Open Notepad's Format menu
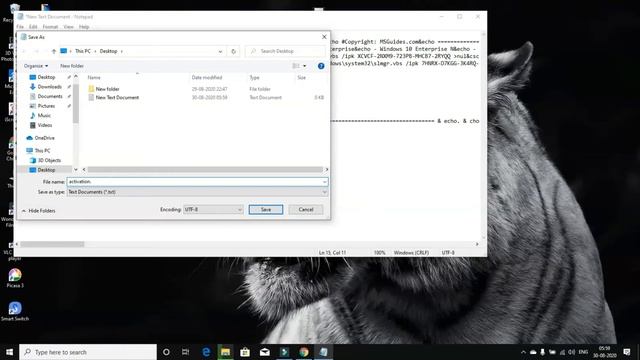Screen dimensions: 640x360 pos(50,27)
